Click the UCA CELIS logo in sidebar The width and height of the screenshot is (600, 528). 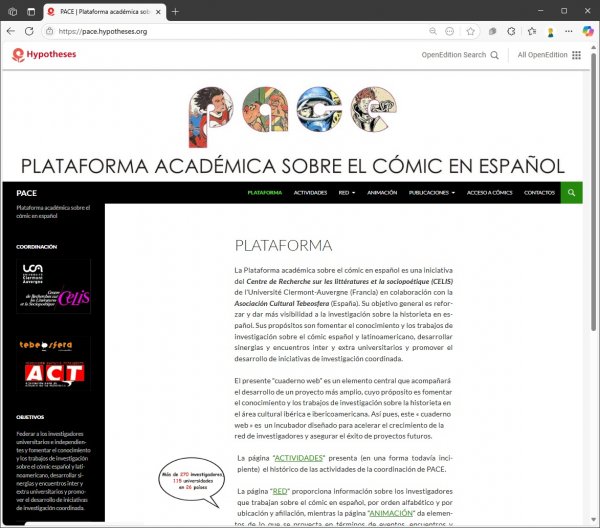click(x=54, y=286)
